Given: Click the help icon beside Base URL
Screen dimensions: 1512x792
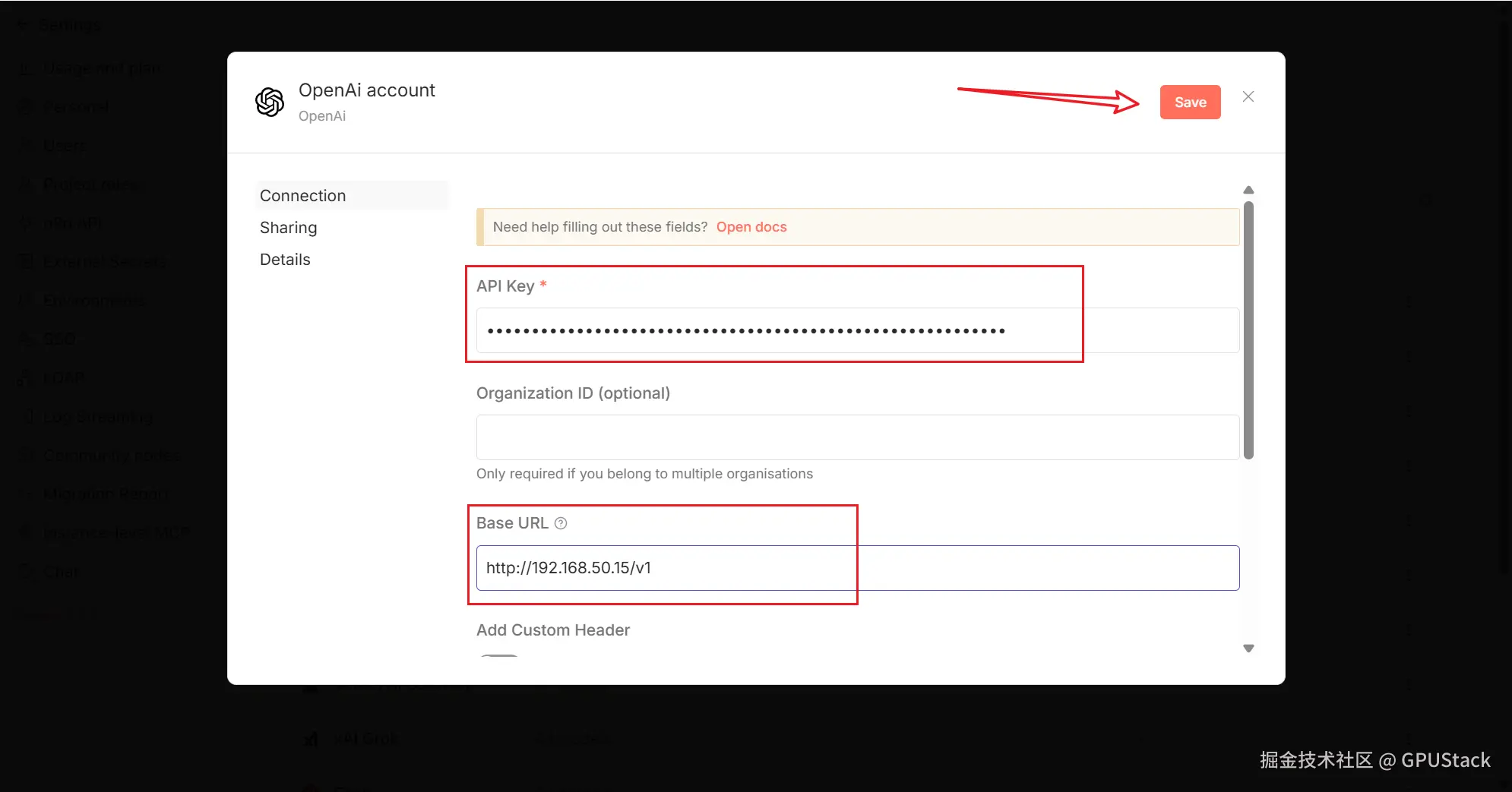Looking at the screenshot, I should [x=561, y=523].
